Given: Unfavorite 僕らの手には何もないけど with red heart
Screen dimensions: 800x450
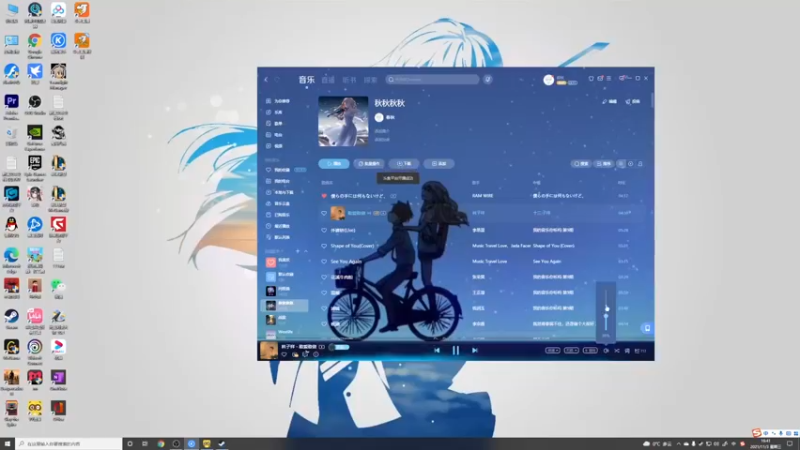Looking at the screenshot, I should (x=324, y=196).
